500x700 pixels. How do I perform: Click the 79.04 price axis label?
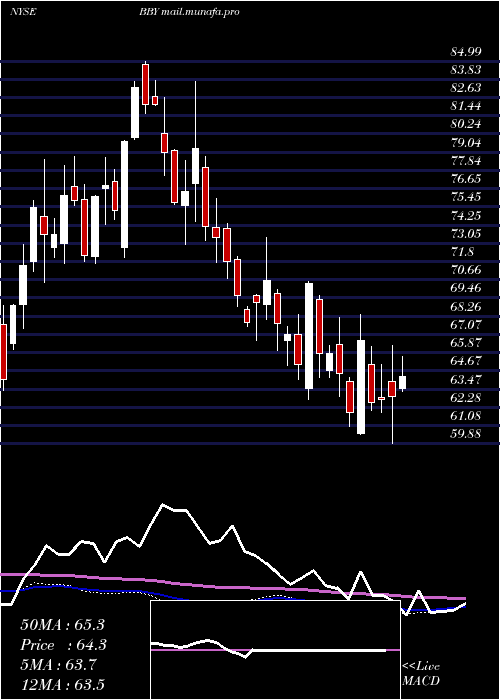pos(466,143)
